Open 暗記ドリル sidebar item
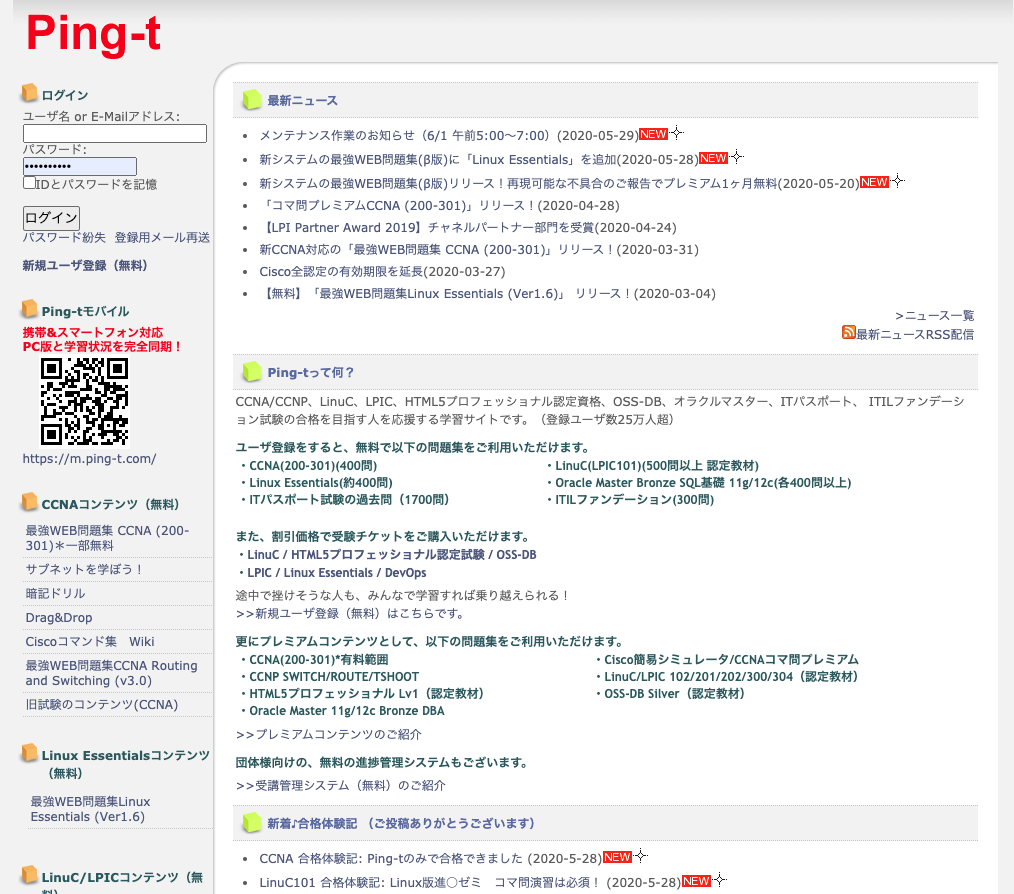 click(56, 593)
